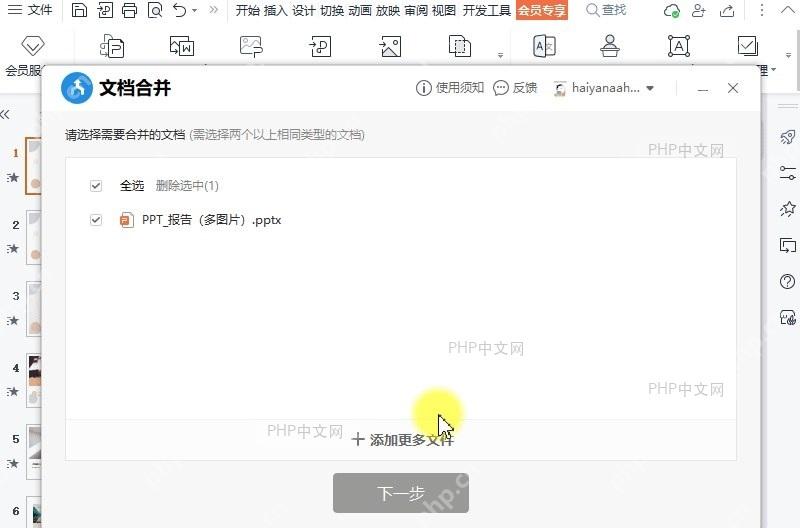This screenshot has height=528, width=800.
Task: Click the Print icon
Action: 130,10
